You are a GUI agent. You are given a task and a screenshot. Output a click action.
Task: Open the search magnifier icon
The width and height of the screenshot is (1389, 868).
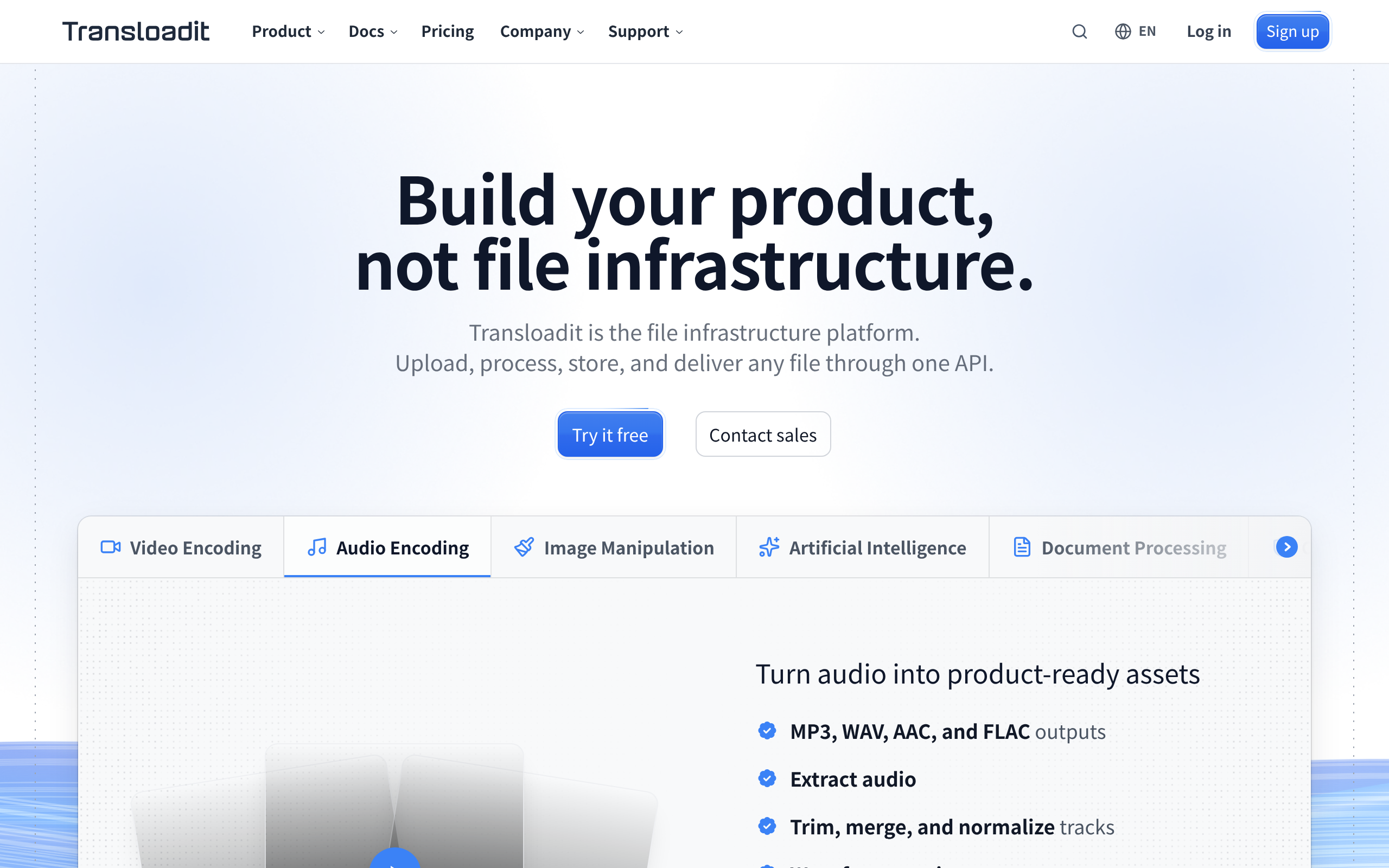[1080, 31]
